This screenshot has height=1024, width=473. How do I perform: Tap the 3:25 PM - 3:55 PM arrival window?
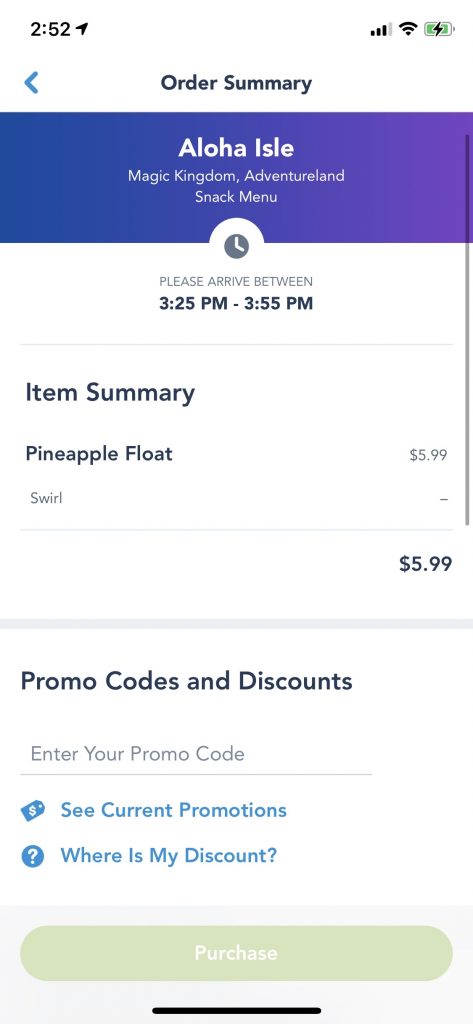click(x=236, y=304)
